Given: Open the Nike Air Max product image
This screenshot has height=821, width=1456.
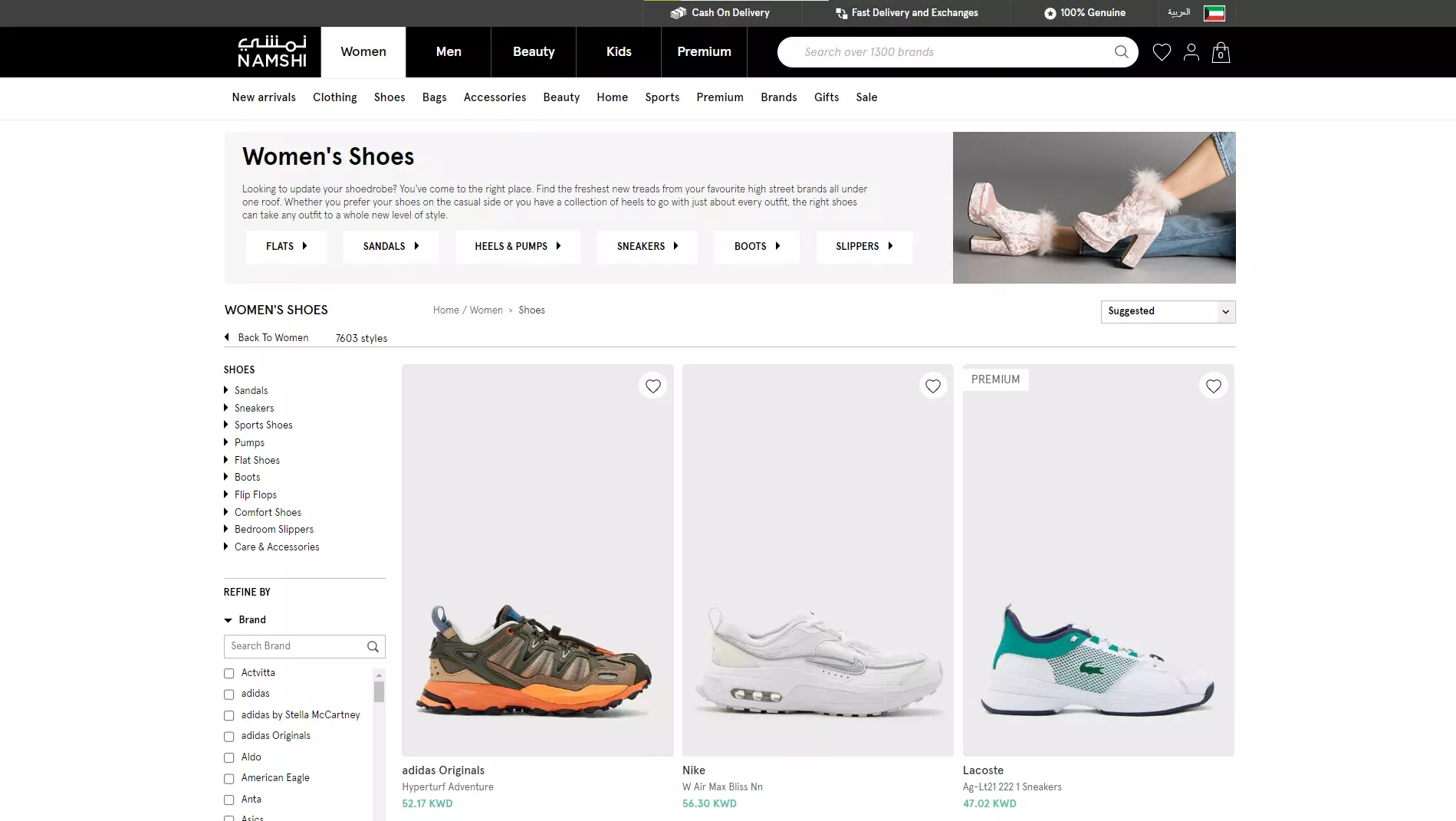Looking at the screenshot, I should 818,560.
